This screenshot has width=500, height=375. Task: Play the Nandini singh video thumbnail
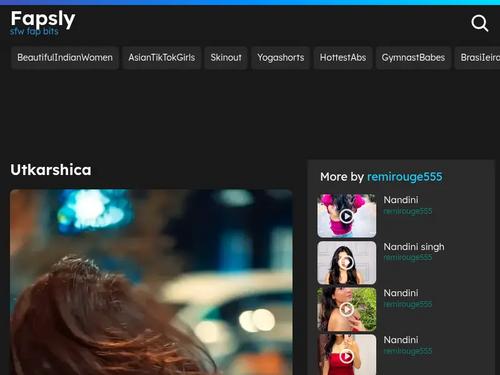[x=347, y=263]
